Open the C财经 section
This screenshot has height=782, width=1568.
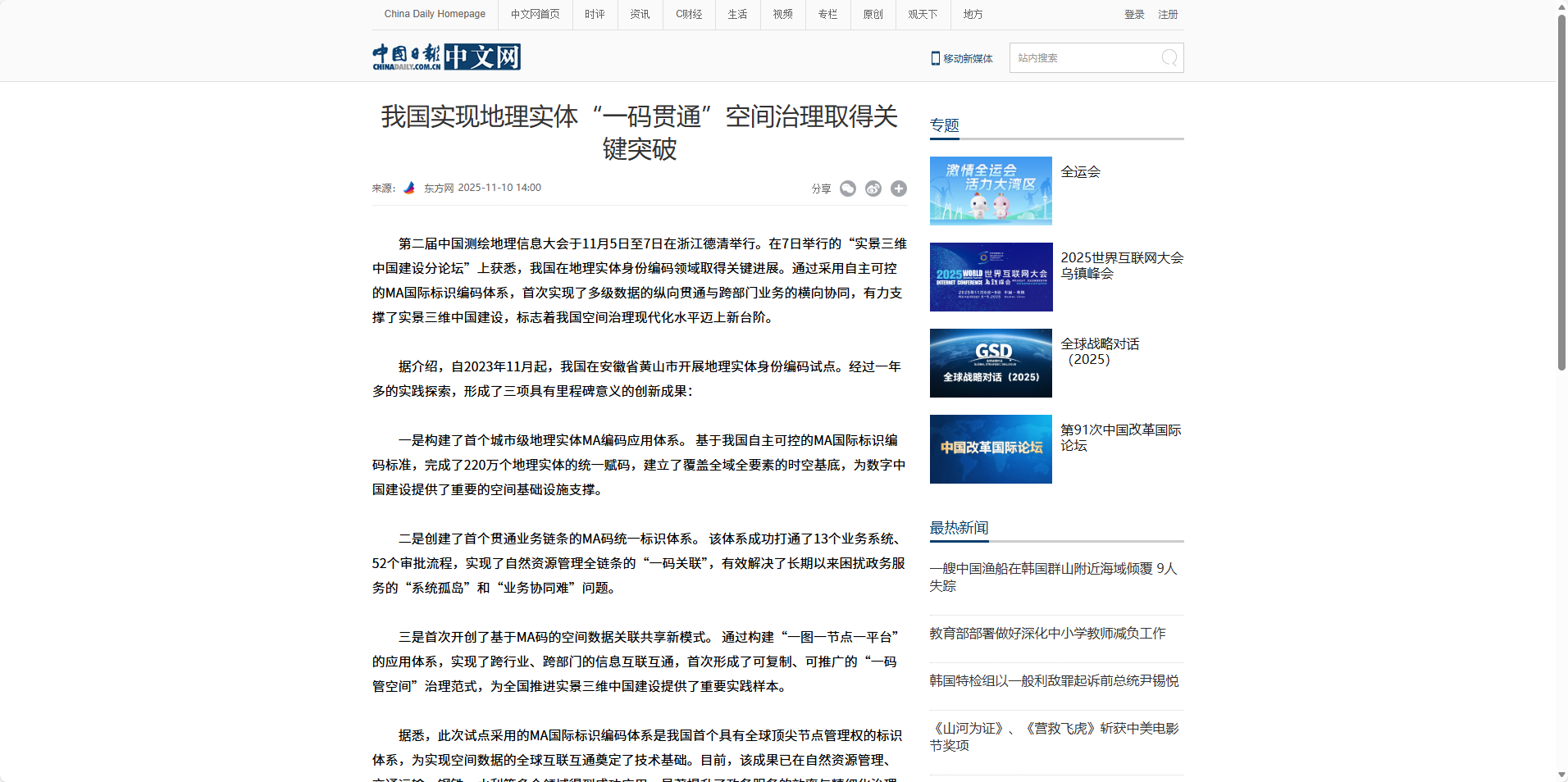pyautogui.click(x=689, y=14)
